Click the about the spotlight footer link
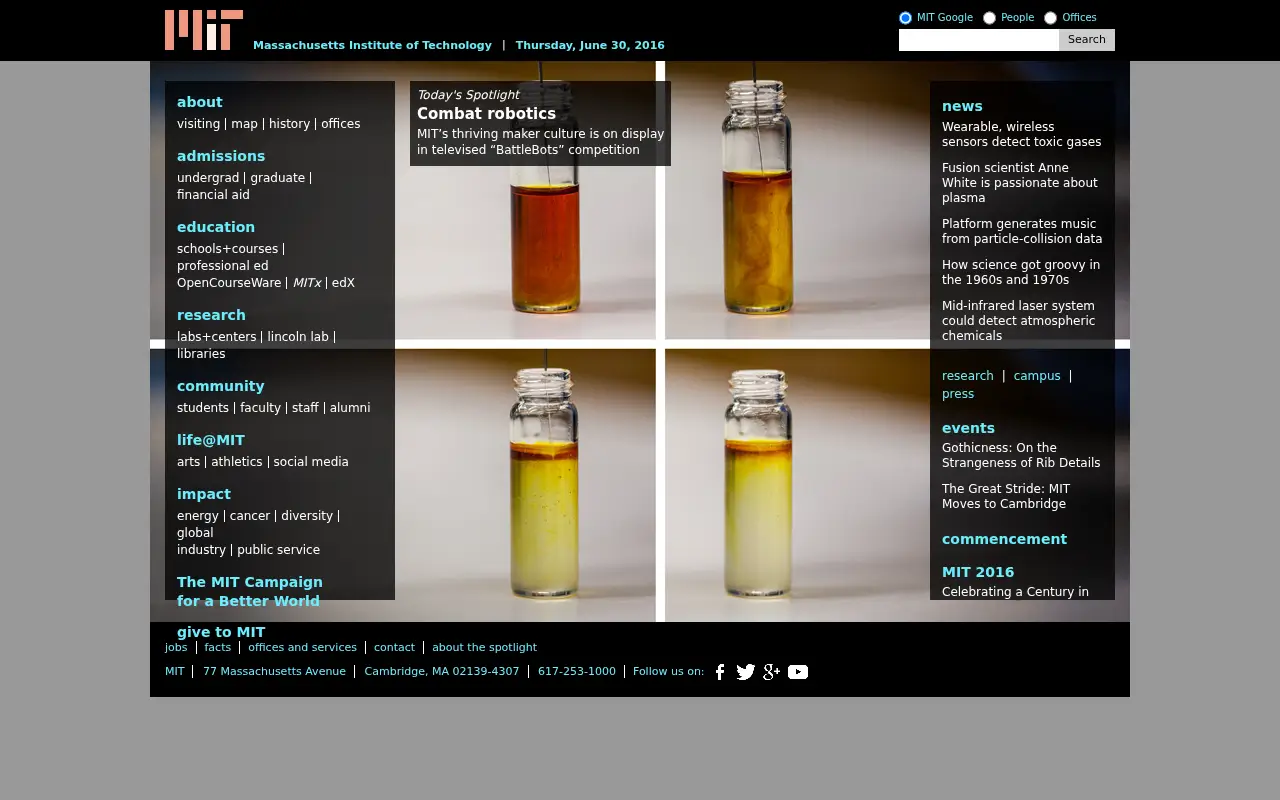This screenshot has height=800, width=1280. pos(484,647)
